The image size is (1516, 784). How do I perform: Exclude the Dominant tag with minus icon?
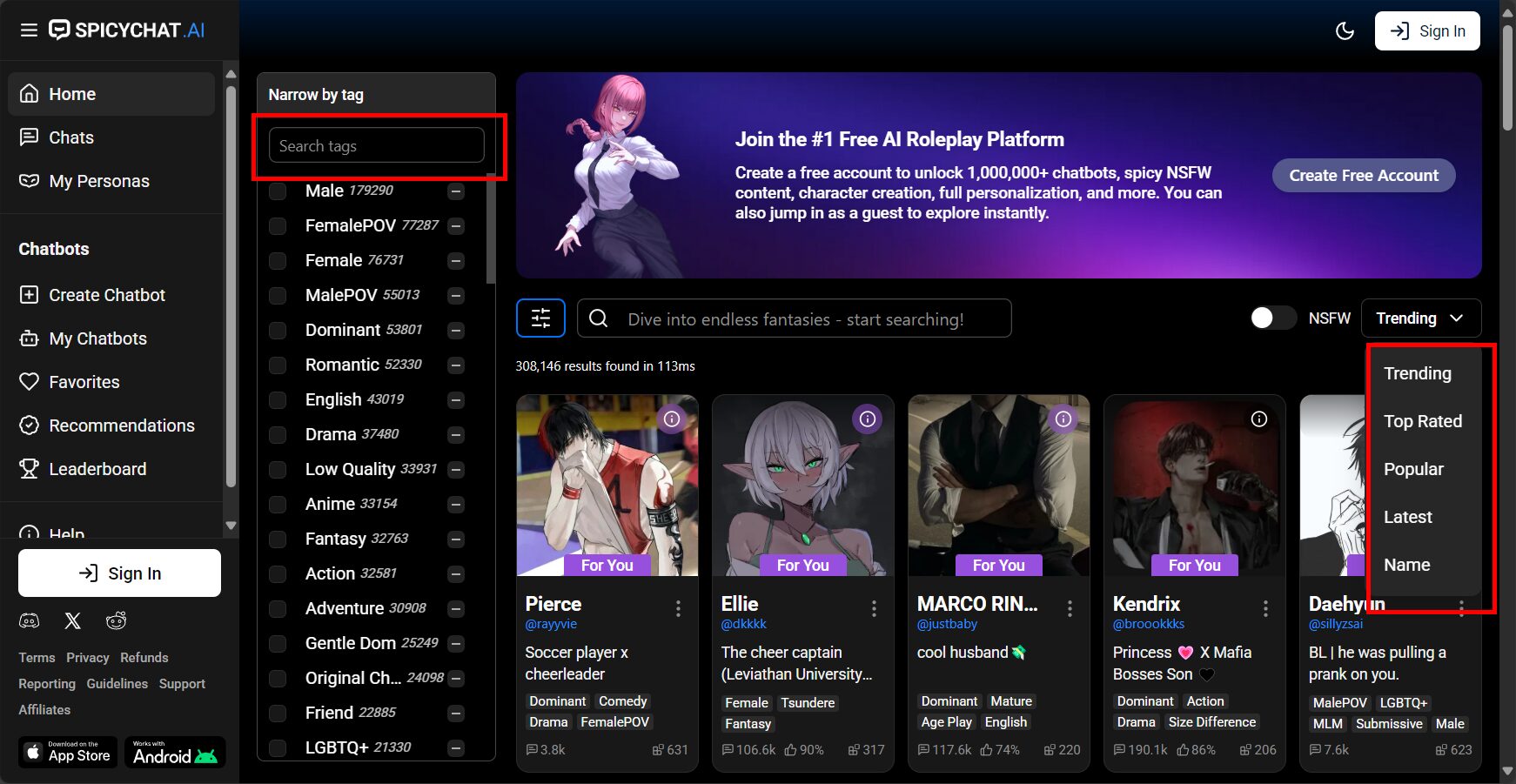[456, 331]
